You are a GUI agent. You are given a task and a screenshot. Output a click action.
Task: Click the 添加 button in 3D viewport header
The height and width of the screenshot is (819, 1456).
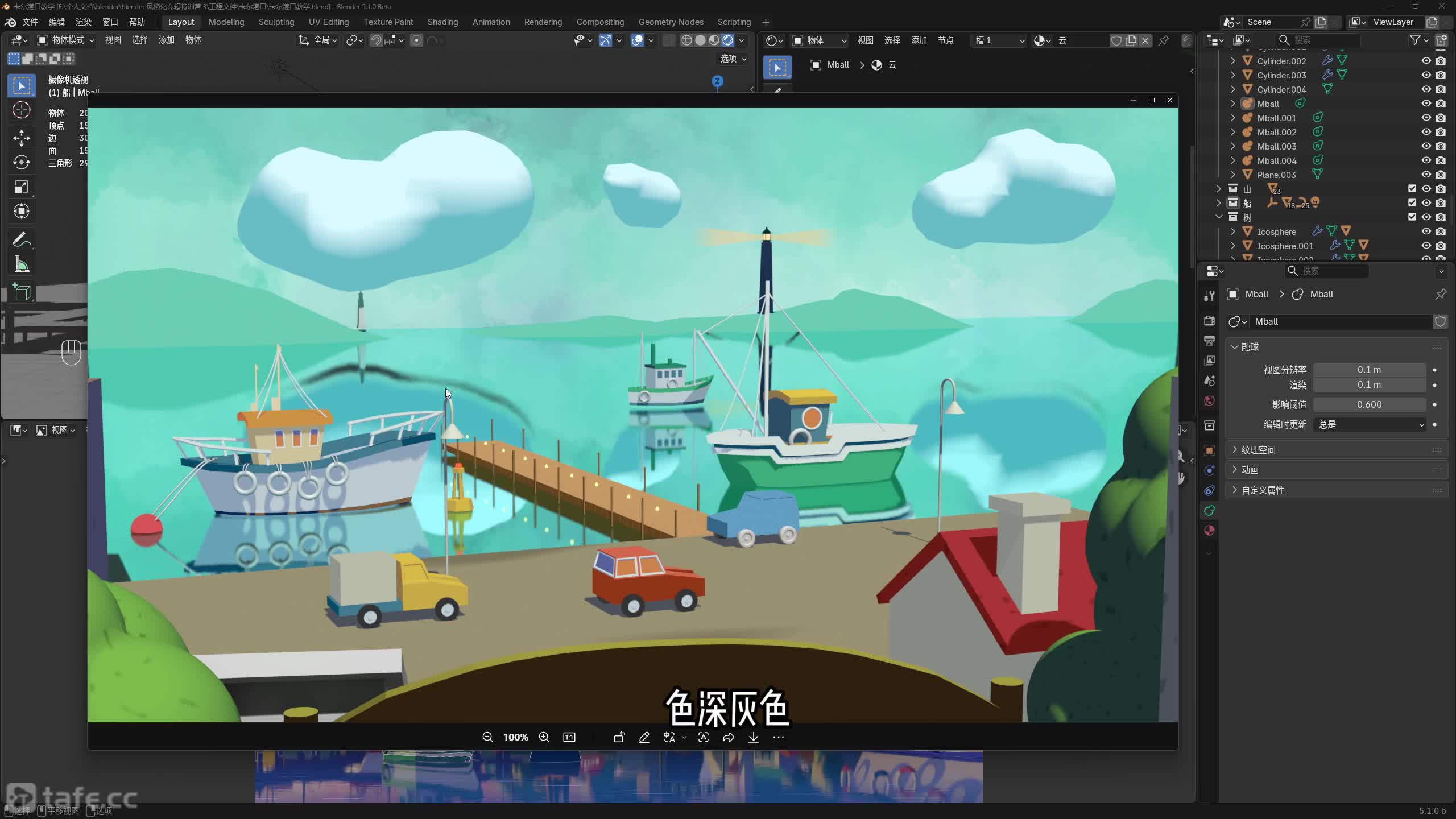166,40
